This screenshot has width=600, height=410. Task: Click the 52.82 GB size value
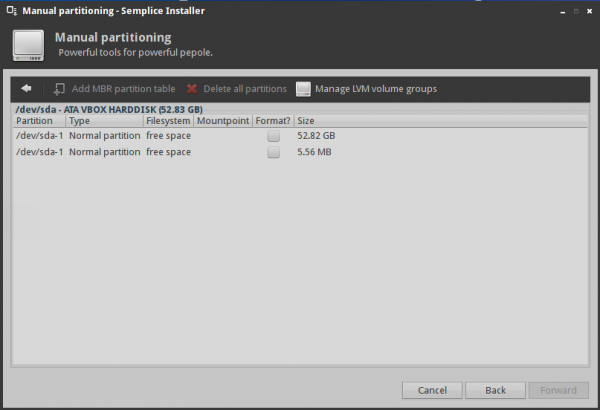click(316, 136)
